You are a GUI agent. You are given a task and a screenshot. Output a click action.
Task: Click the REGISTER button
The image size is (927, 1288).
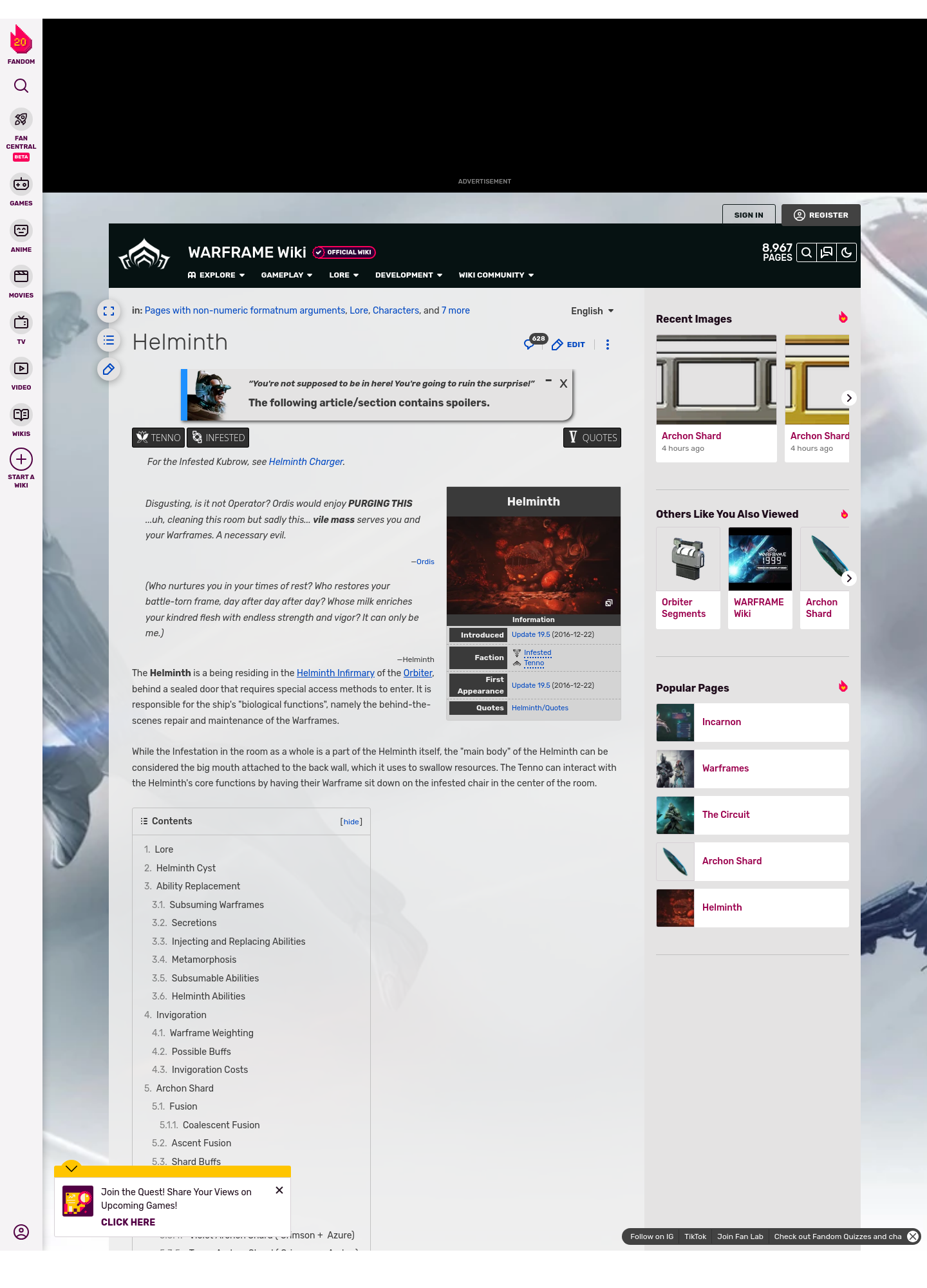(821, 215)
